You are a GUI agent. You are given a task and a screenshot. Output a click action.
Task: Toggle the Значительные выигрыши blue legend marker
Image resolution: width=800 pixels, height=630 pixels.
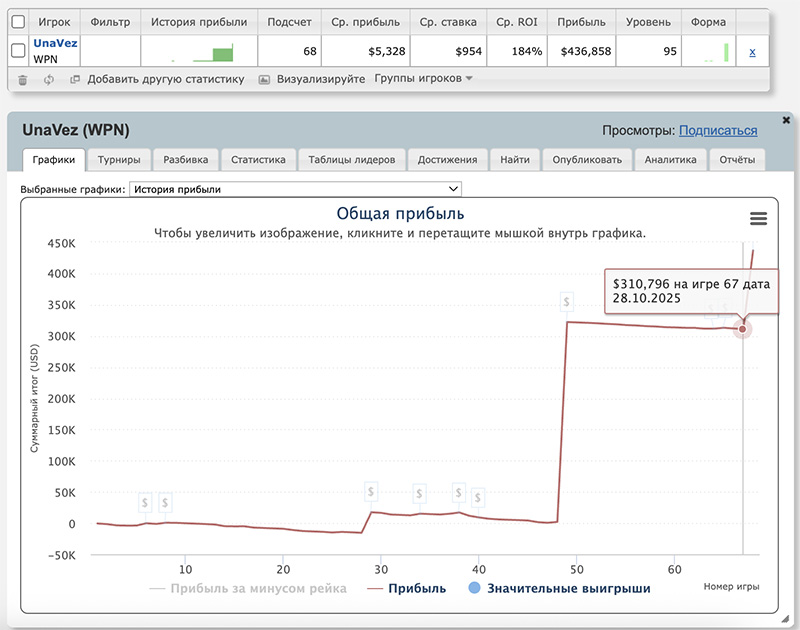click(x=474, y=589)
